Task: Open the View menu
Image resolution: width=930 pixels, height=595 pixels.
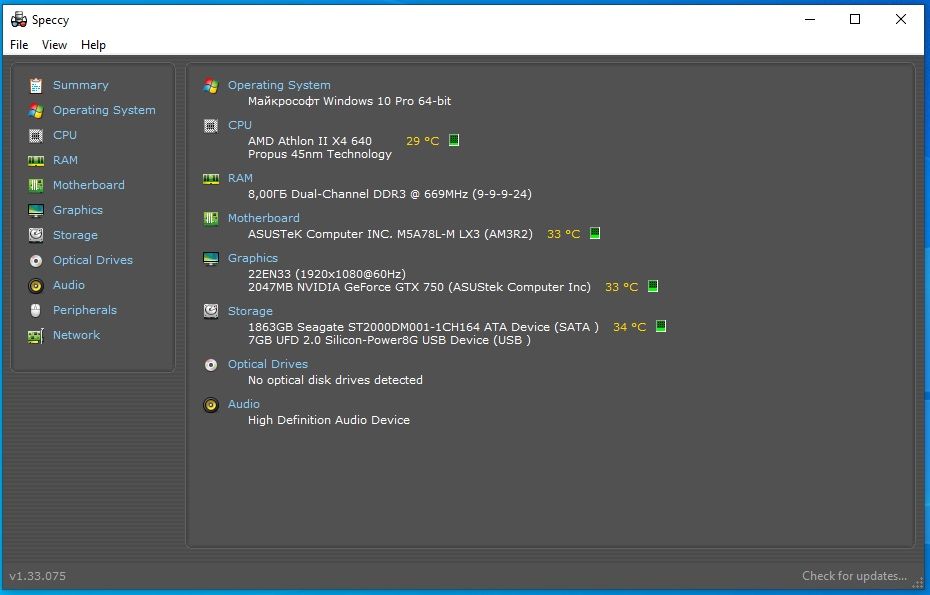Action: click(54, 44)
